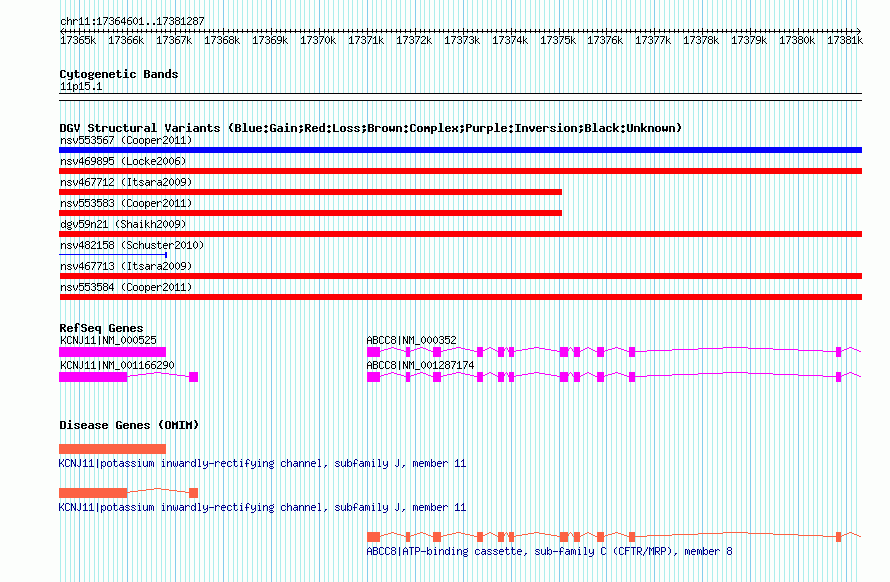Open the nsv482158 (Schuster2010) label
890x582 pixels.
coord(132,245)
